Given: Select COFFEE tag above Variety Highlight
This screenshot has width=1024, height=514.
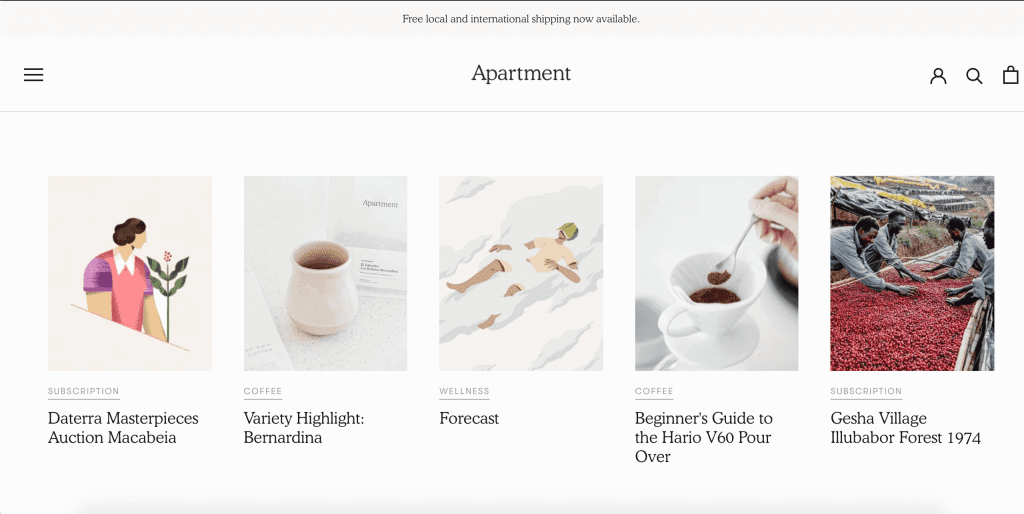Looking at the screenshot, I should pos(263,391).
